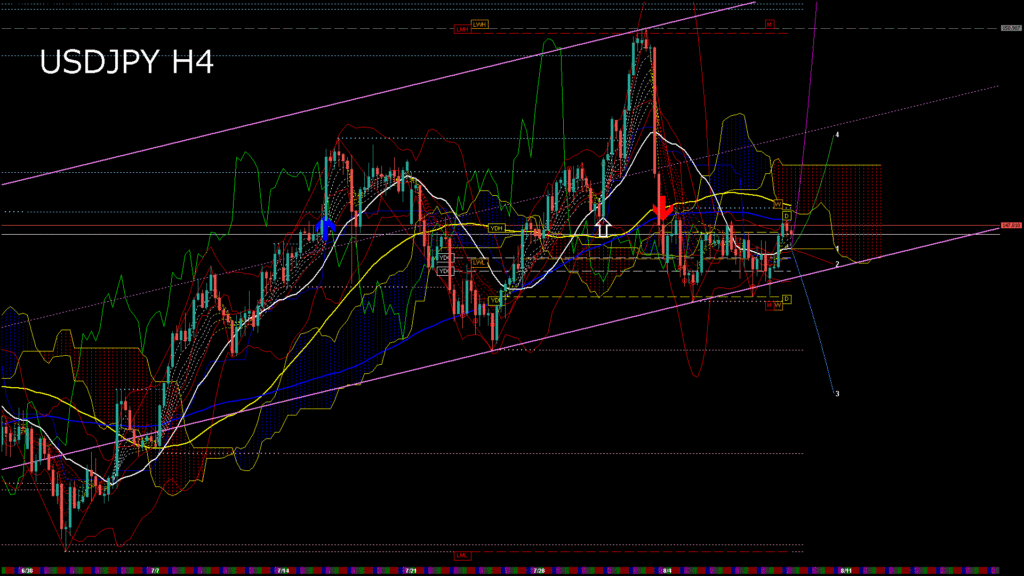
Task: Select the 147.210 current price tag
Action: pyautogui.click(x=1011, y=226)
